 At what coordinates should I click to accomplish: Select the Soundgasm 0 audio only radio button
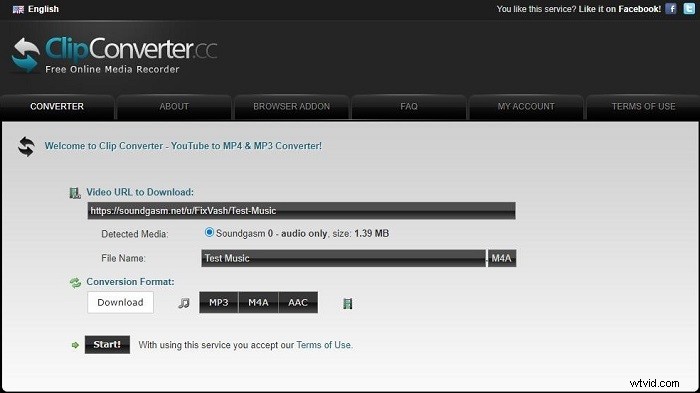pos(209,232)
